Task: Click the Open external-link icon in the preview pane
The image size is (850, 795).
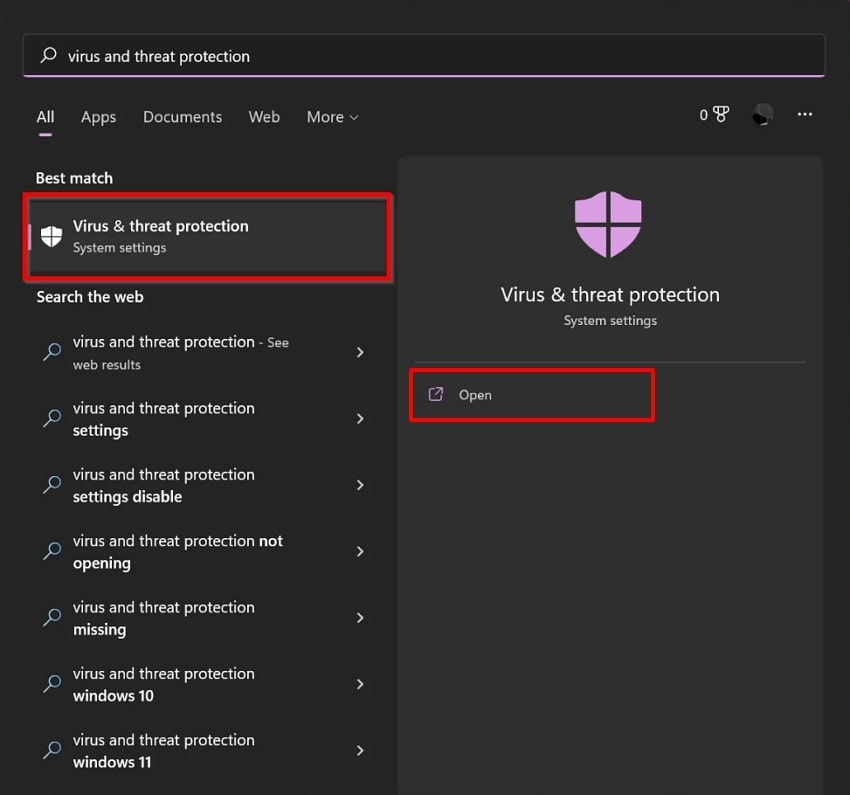Action: 435,394
